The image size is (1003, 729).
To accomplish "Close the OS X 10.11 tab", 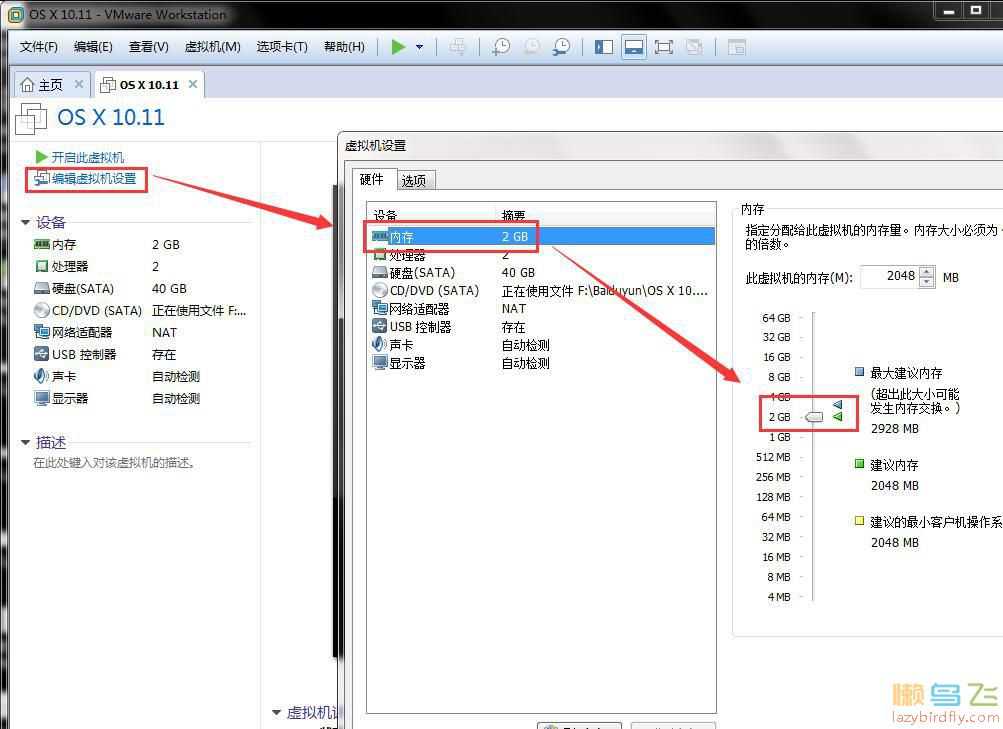I will (x=193, y=84).
